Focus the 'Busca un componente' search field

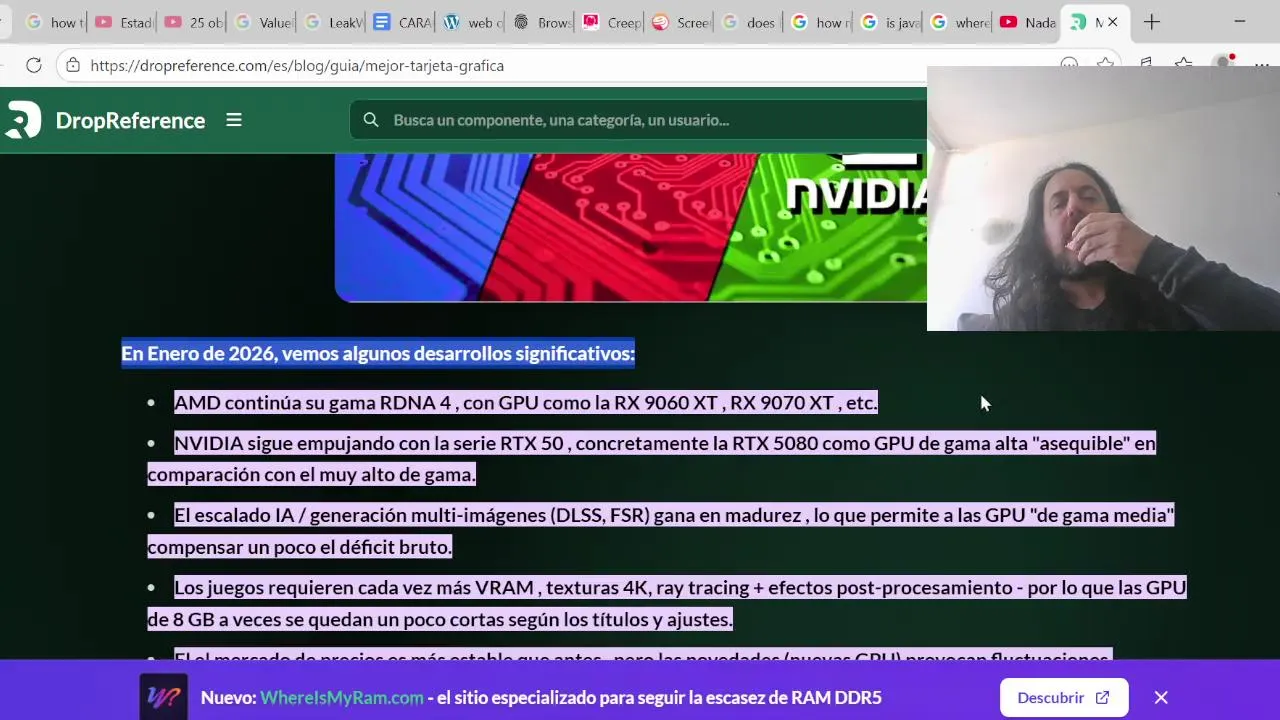click(640, 120)
